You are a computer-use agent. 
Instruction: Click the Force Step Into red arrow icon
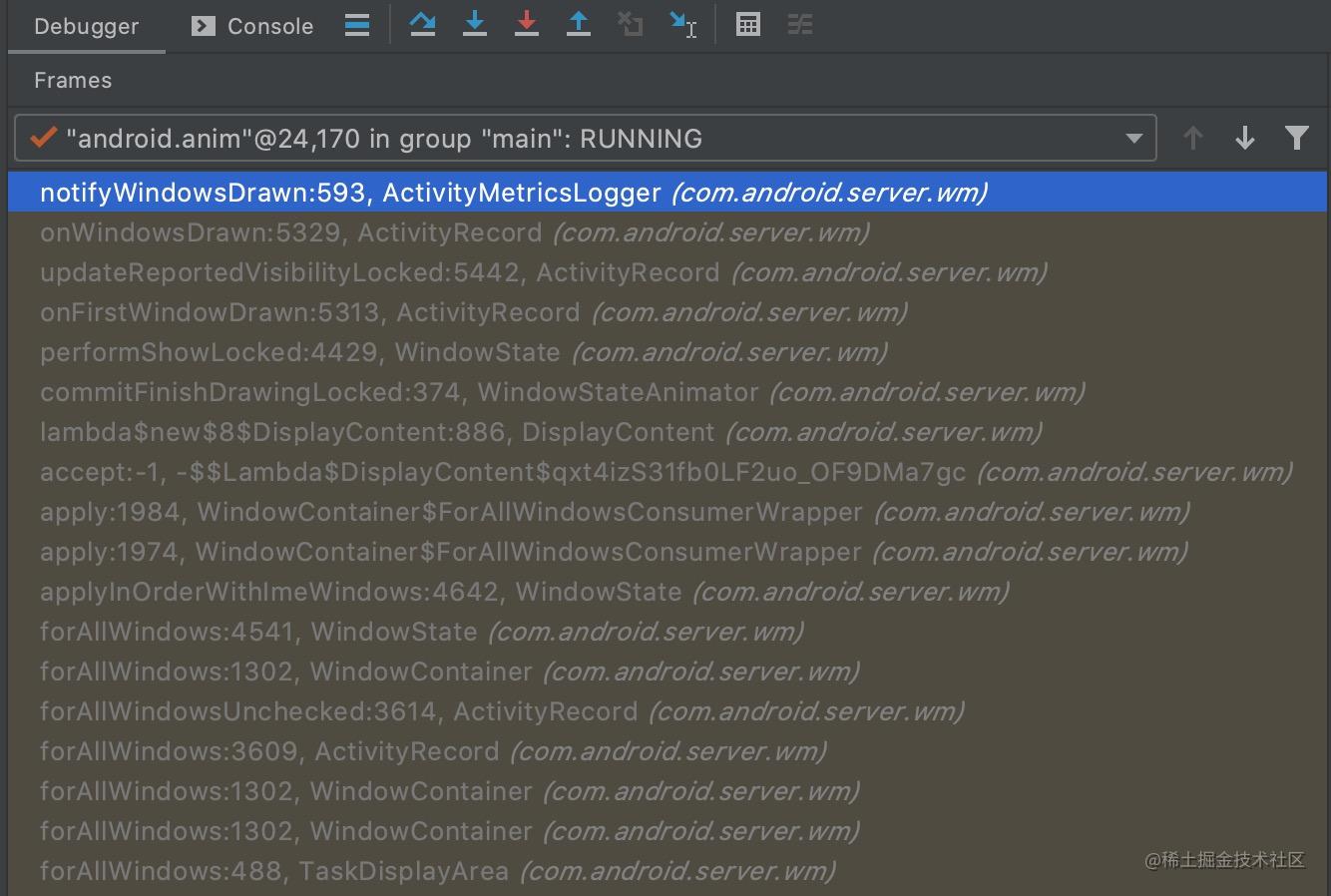pos(527,25)
